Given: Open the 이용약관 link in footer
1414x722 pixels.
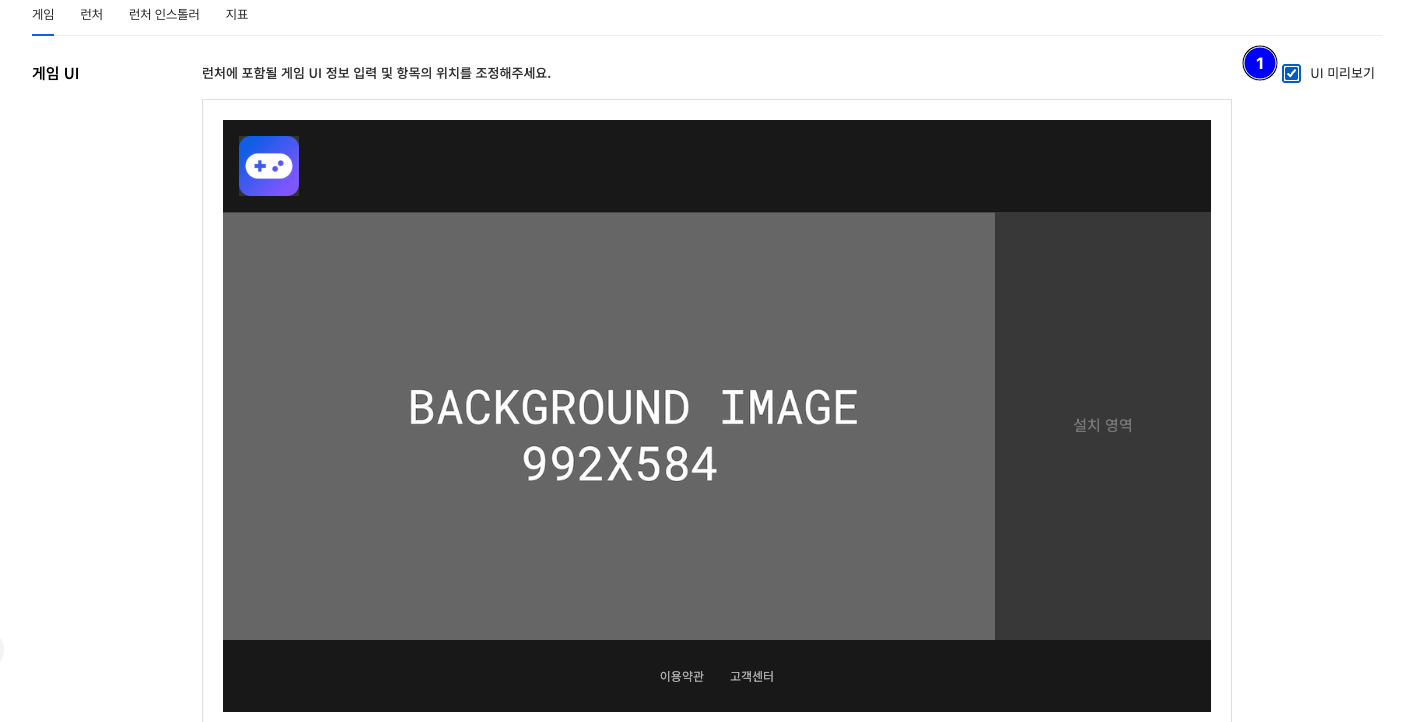Looking at the screenshot, I should [681, 676].
